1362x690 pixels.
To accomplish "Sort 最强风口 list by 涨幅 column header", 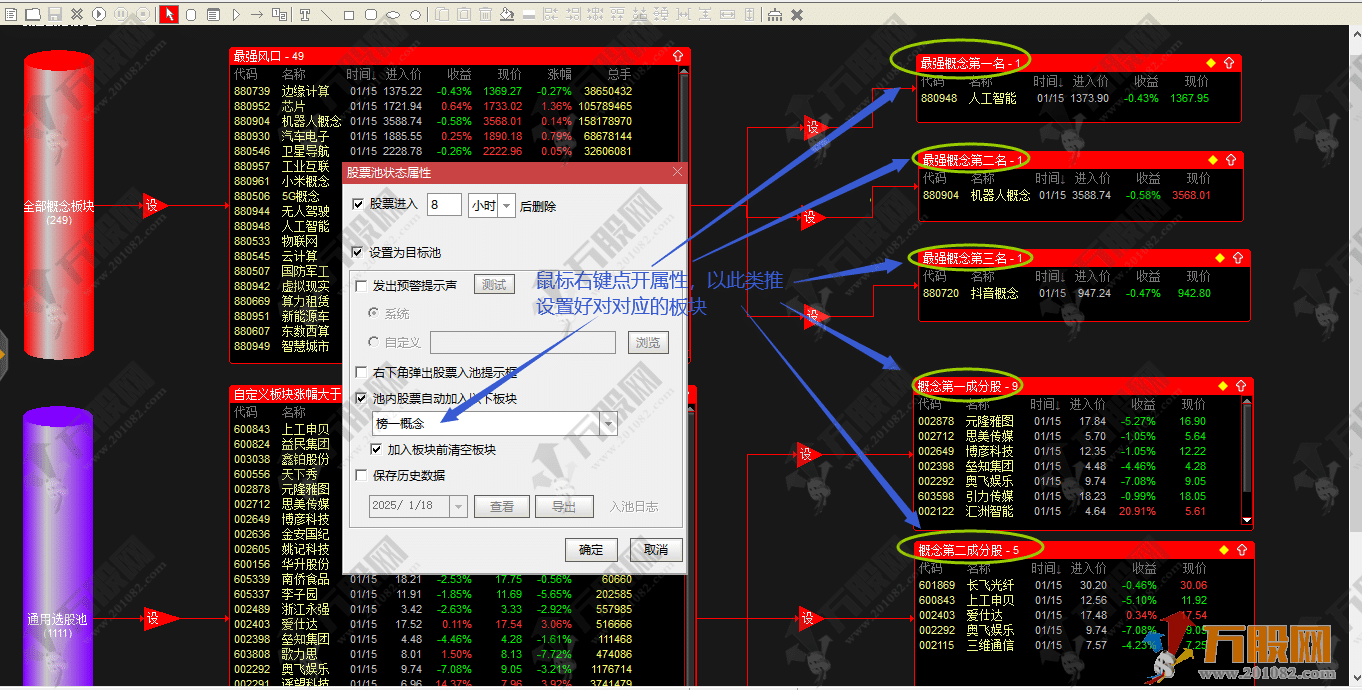I will click(559, 74).
